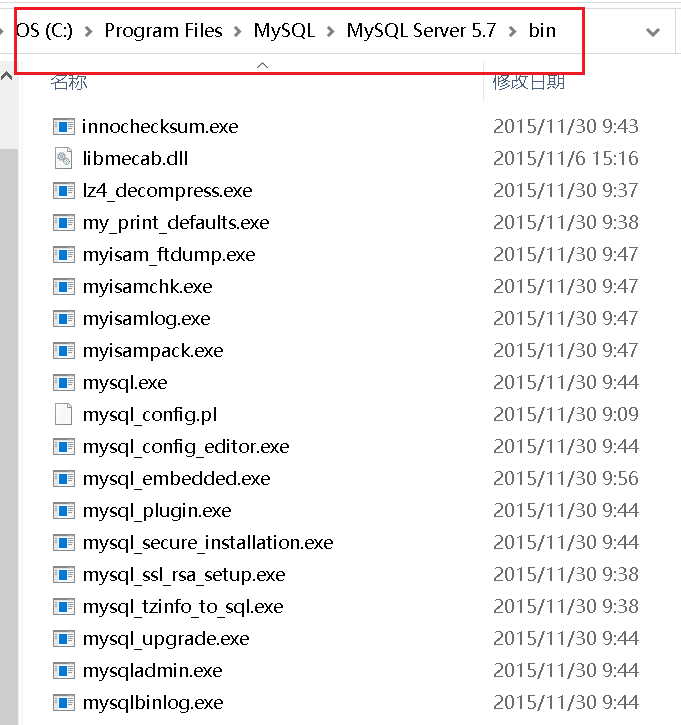Select the file name mysql_config_editor.exe
The width and height of the screenshot is (681, 725).
click(186, 447)
